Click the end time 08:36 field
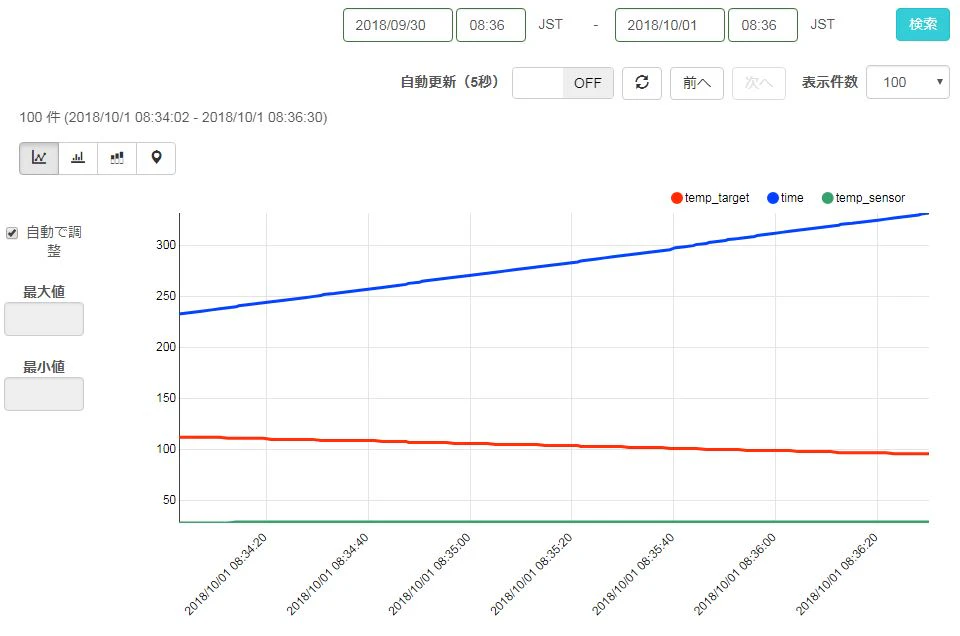Image resolution: width=960 pixels, height=636 pixels. [763, 25]
